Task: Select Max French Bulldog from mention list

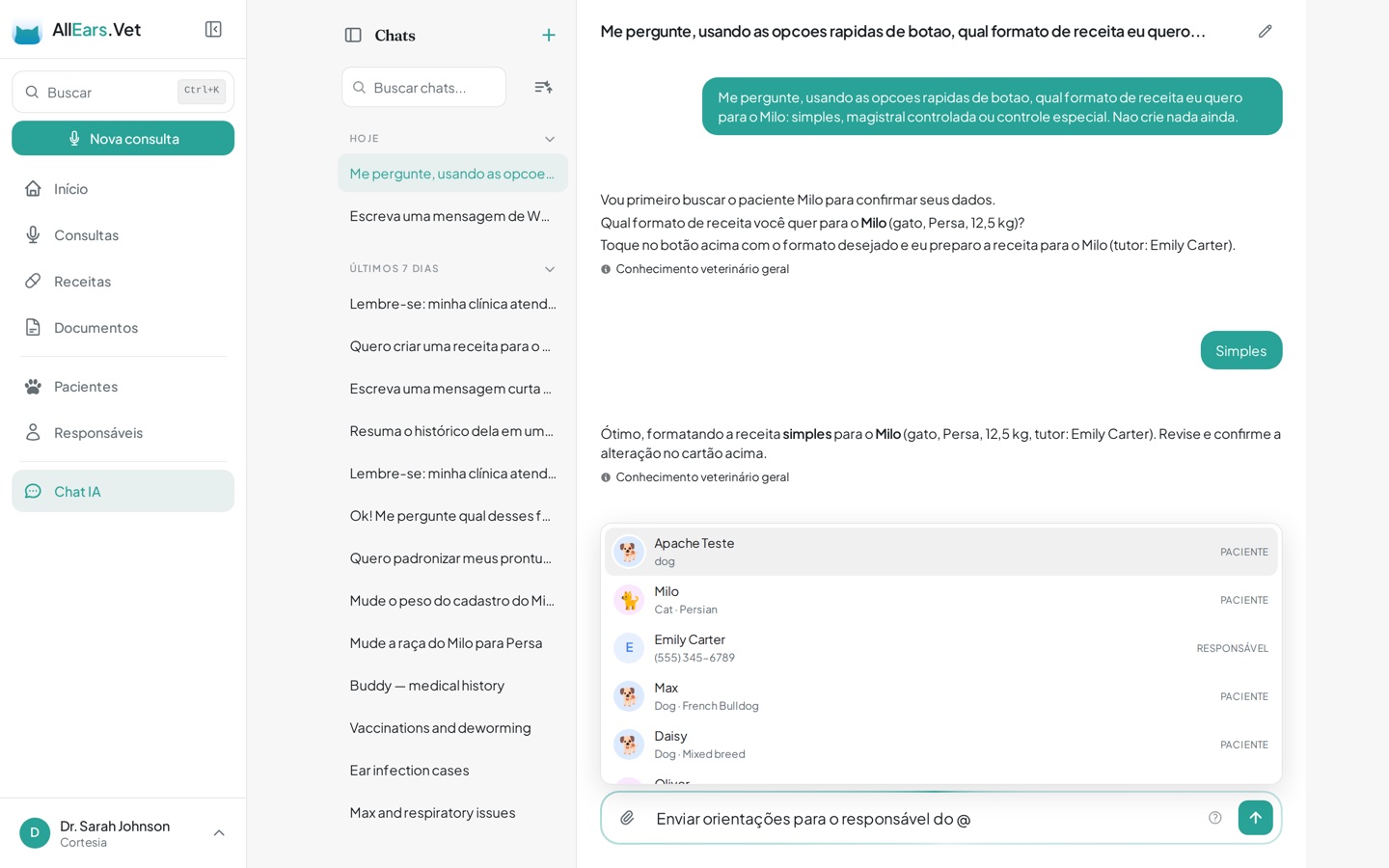Action: [940, 696]
